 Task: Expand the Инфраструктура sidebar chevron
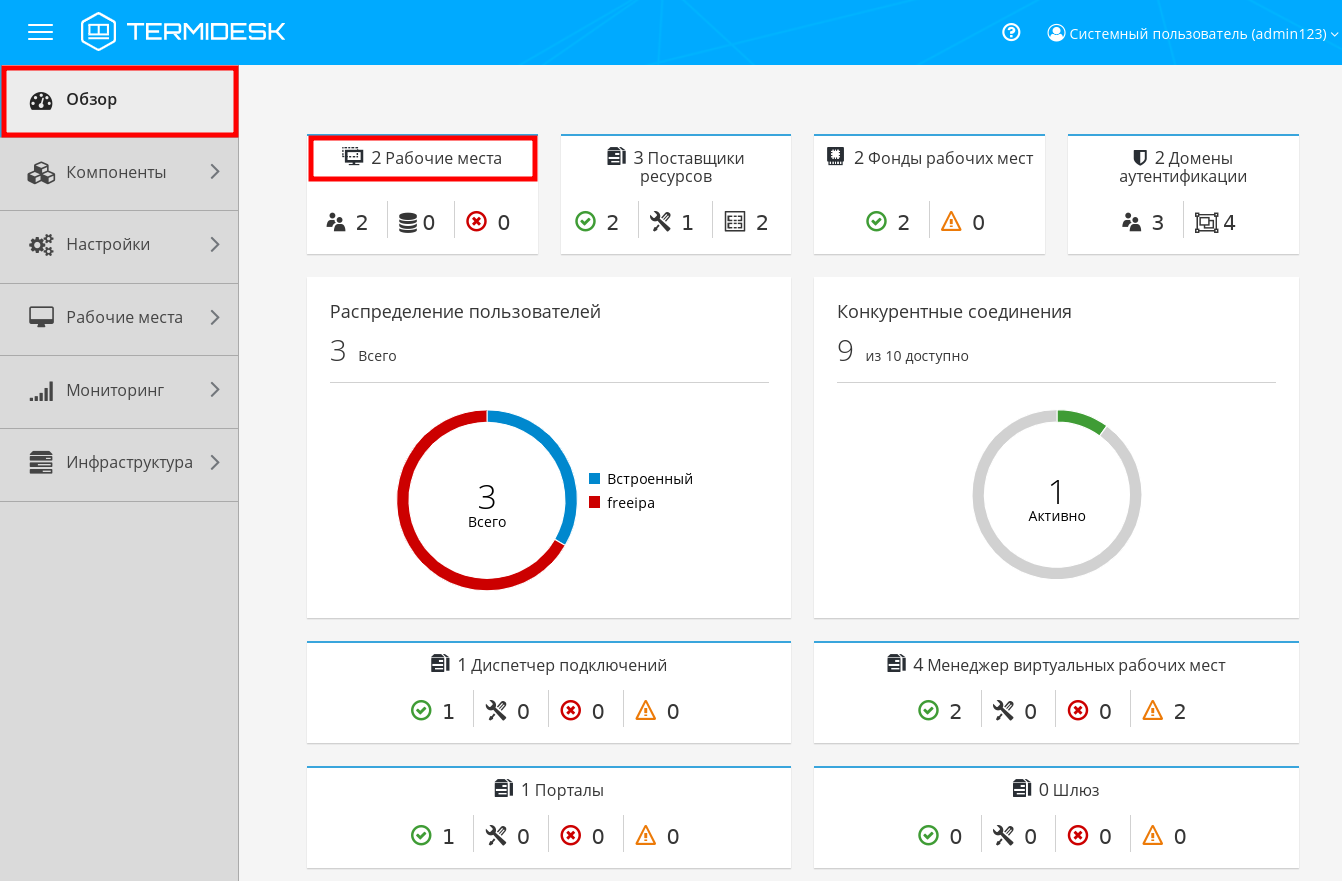click(215, 462)
